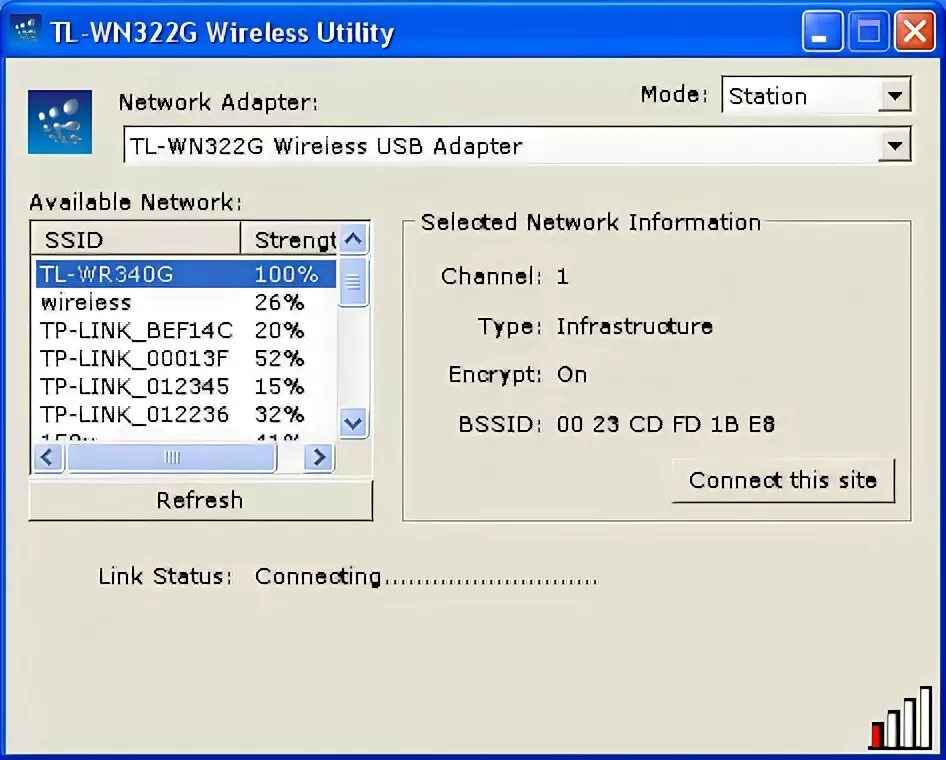Screen dimensions: 946x760
Task: Click the blue wireless adapter logo icon
Action: [60, 122]
